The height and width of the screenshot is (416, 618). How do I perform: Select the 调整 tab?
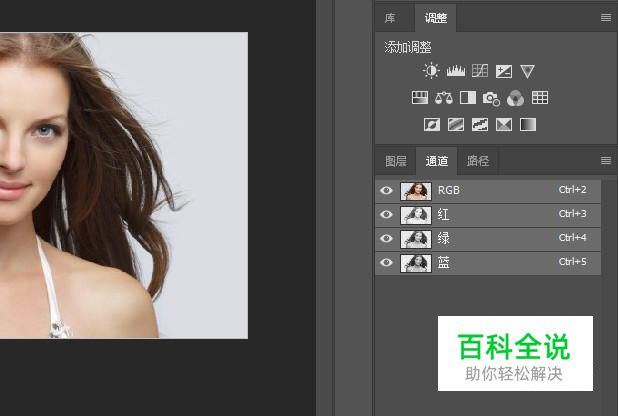click(436, 18)
